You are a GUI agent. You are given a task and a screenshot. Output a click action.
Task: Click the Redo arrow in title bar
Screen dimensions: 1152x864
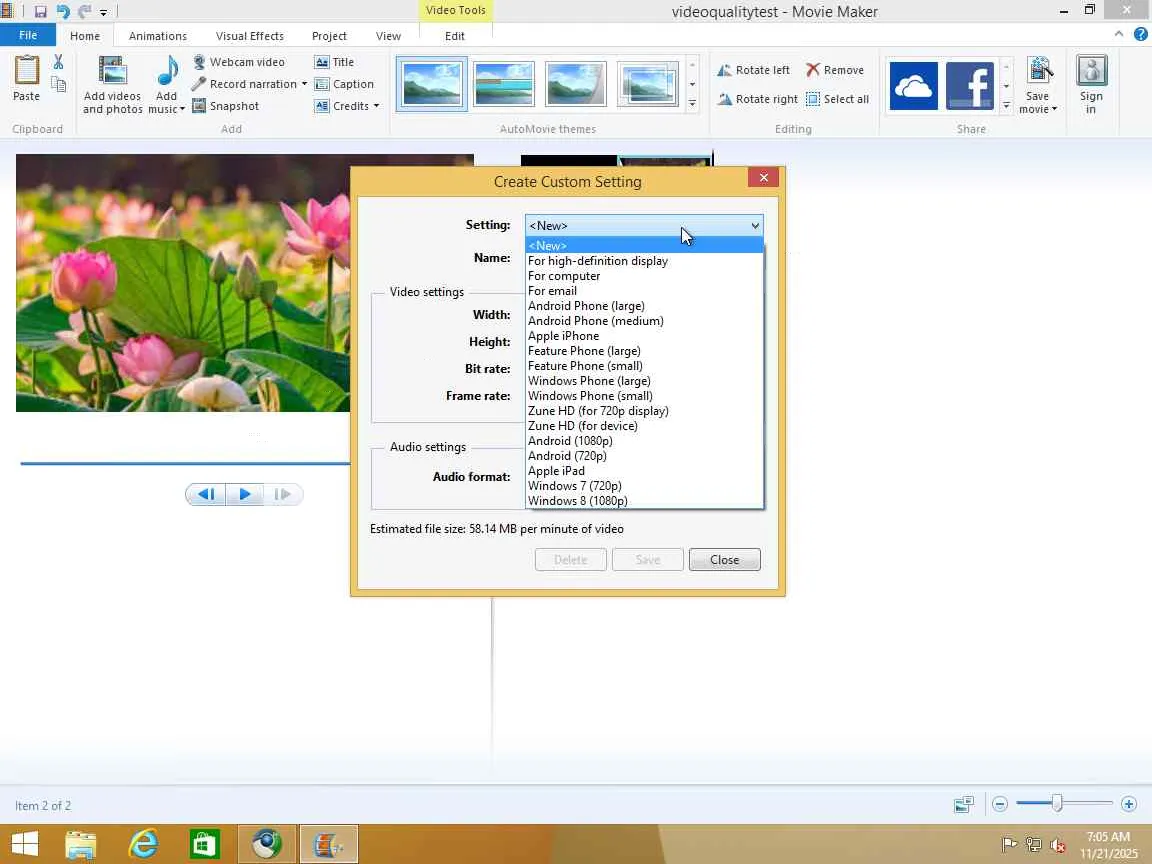[x=84, y=12]
